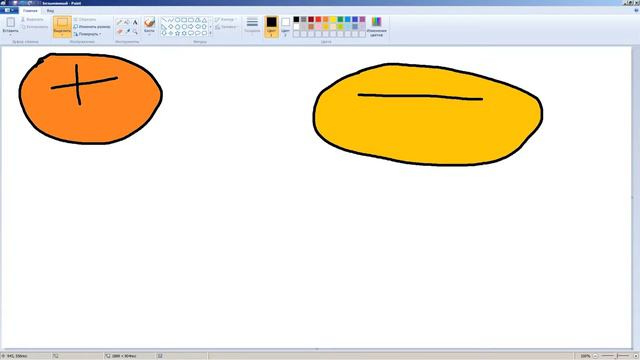Click the Copy command in clipboard group
640x360 pixels.
(x=34, y=27)
